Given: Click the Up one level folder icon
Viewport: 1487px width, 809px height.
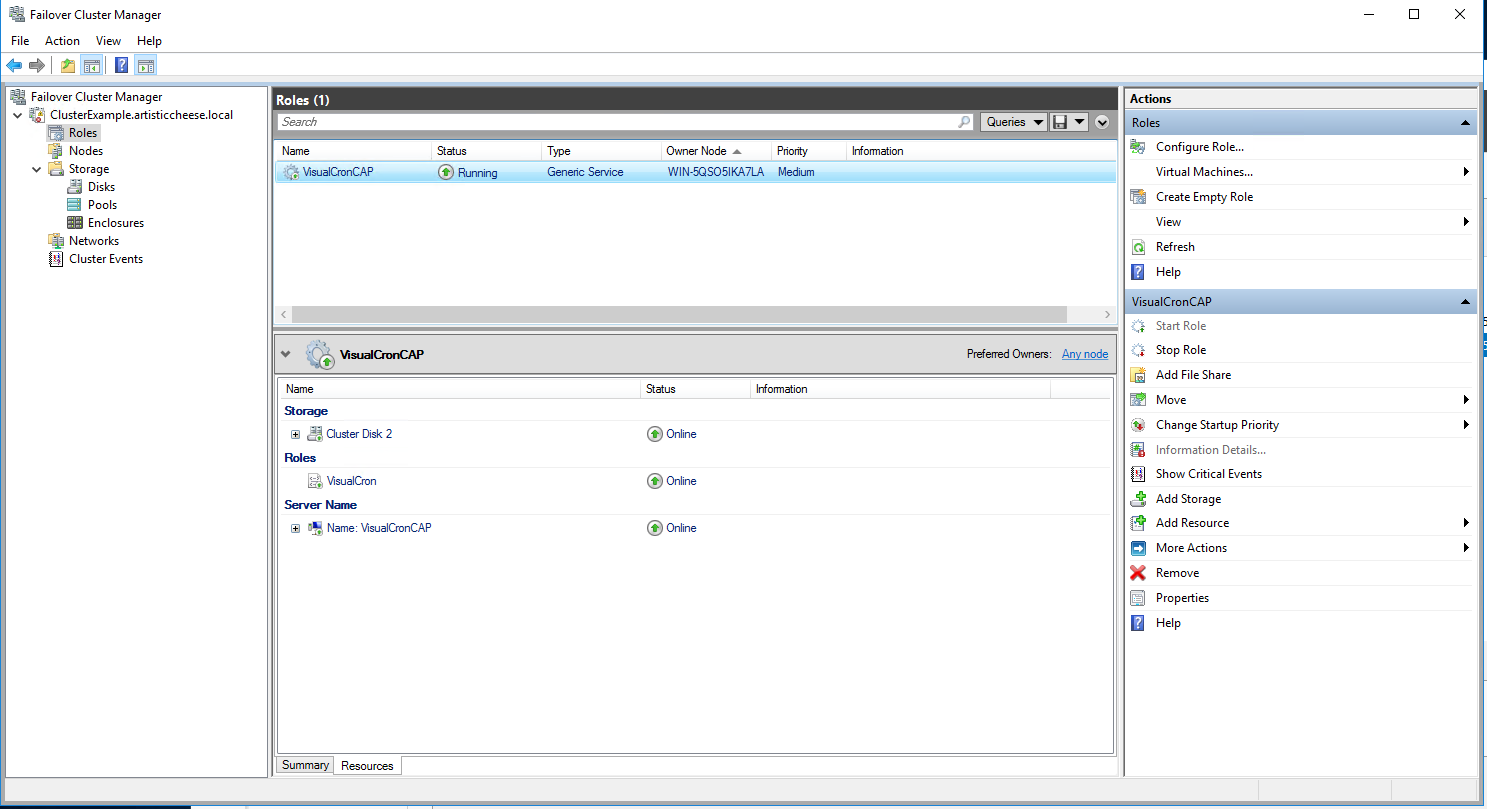Looking at the screenshot, I should [67, 66].
